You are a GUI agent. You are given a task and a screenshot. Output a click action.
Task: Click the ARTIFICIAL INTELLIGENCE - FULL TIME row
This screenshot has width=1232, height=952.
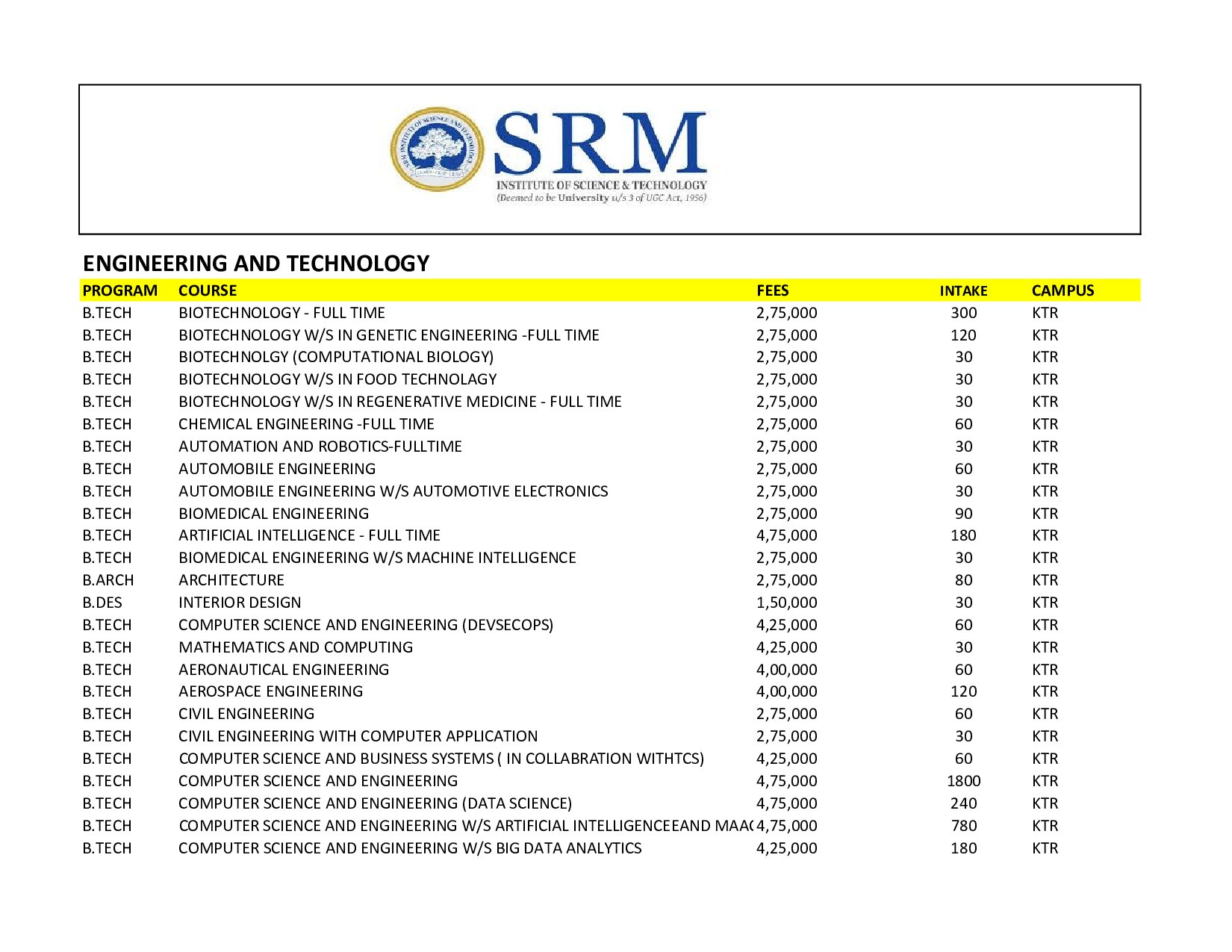(x=309, y=535)
